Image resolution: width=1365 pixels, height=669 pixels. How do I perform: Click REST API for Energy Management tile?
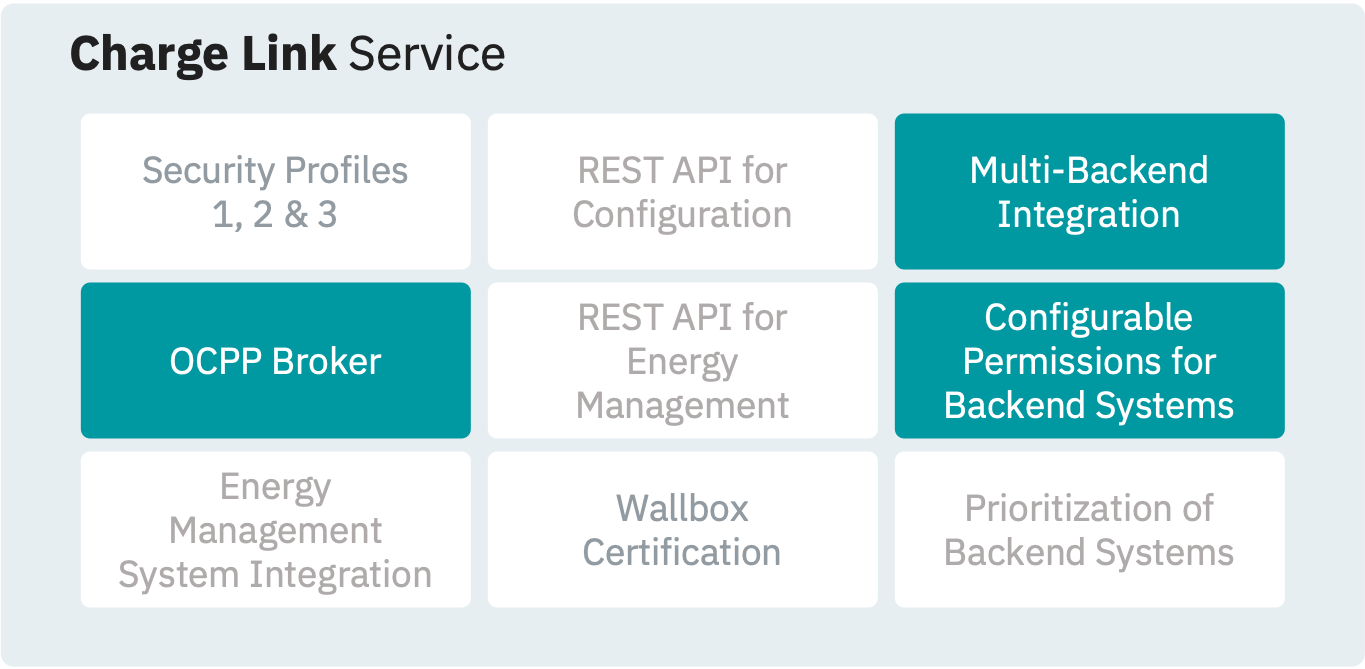point(682,361)
